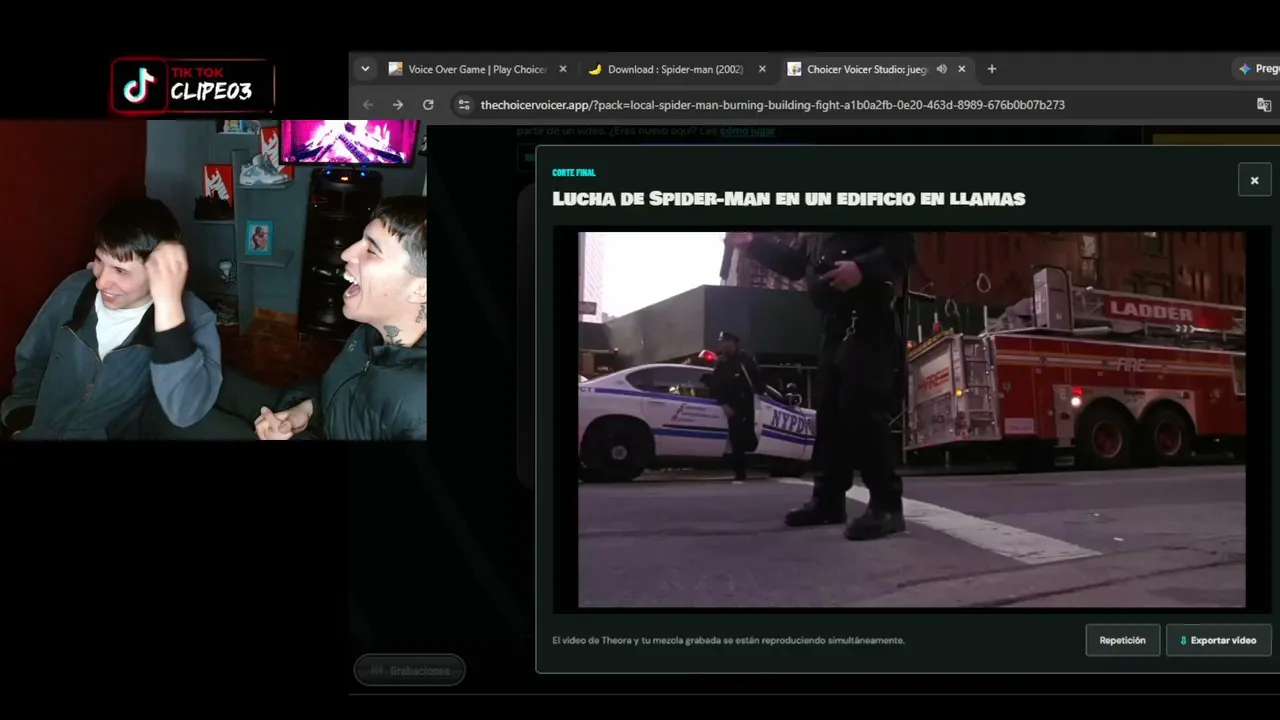Viewport: 1280px width, 720px height.
Task: Switch to the Download Spider-man (2002) tab
Action: click(x=678, y=69)
